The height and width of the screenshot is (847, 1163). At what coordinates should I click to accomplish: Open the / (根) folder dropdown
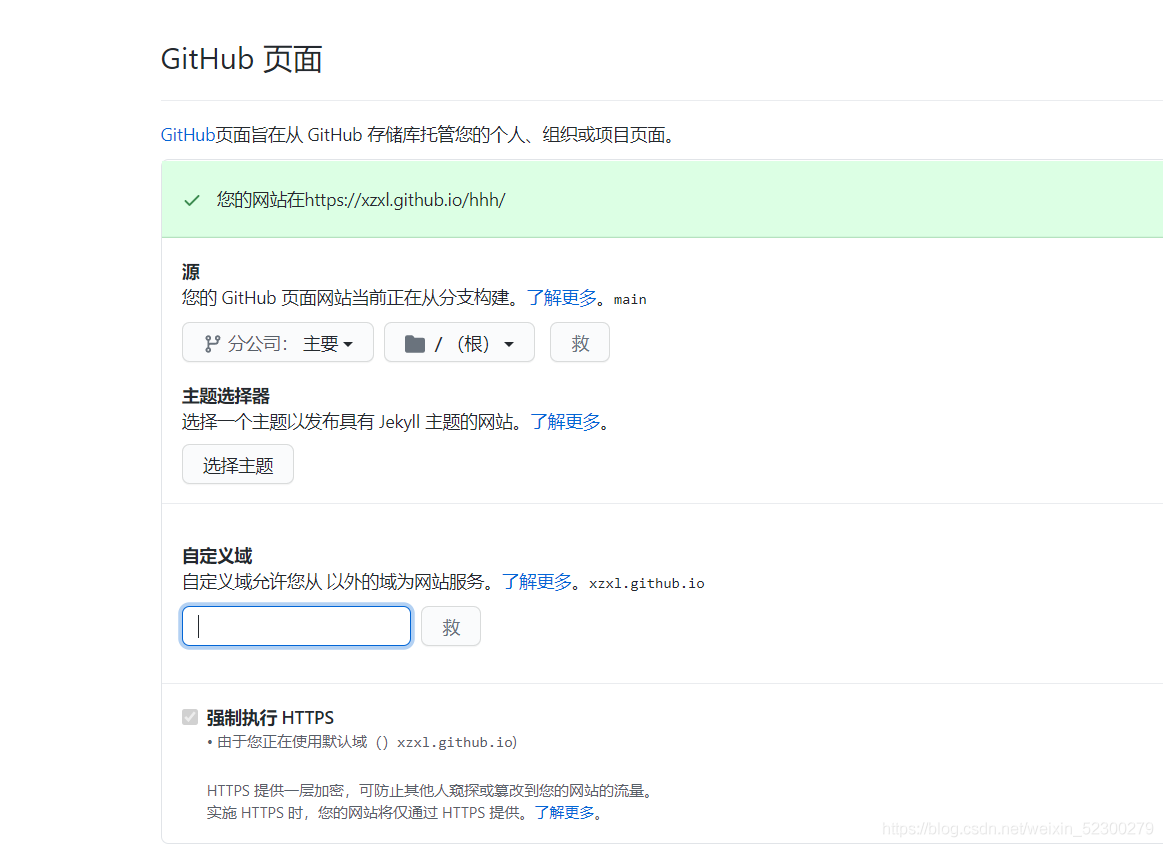point(459,343)
